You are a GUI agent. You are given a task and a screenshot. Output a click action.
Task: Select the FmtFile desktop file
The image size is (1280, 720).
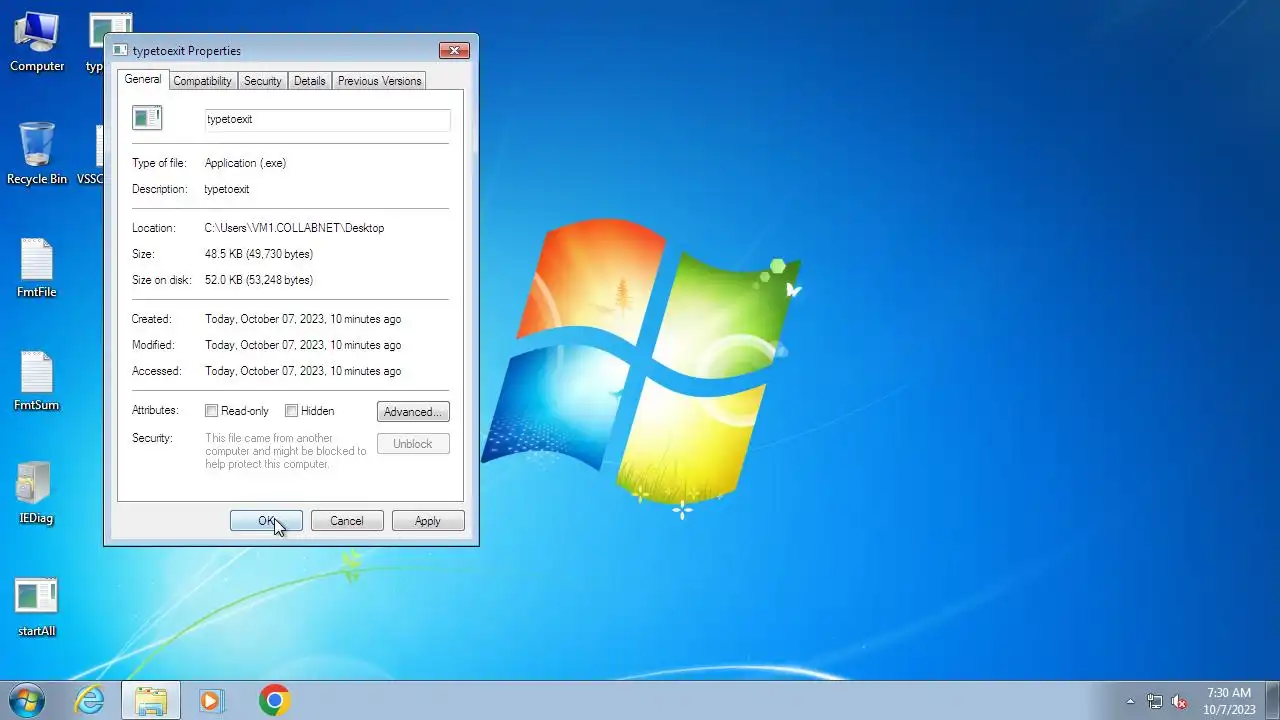tap(37, 268)
